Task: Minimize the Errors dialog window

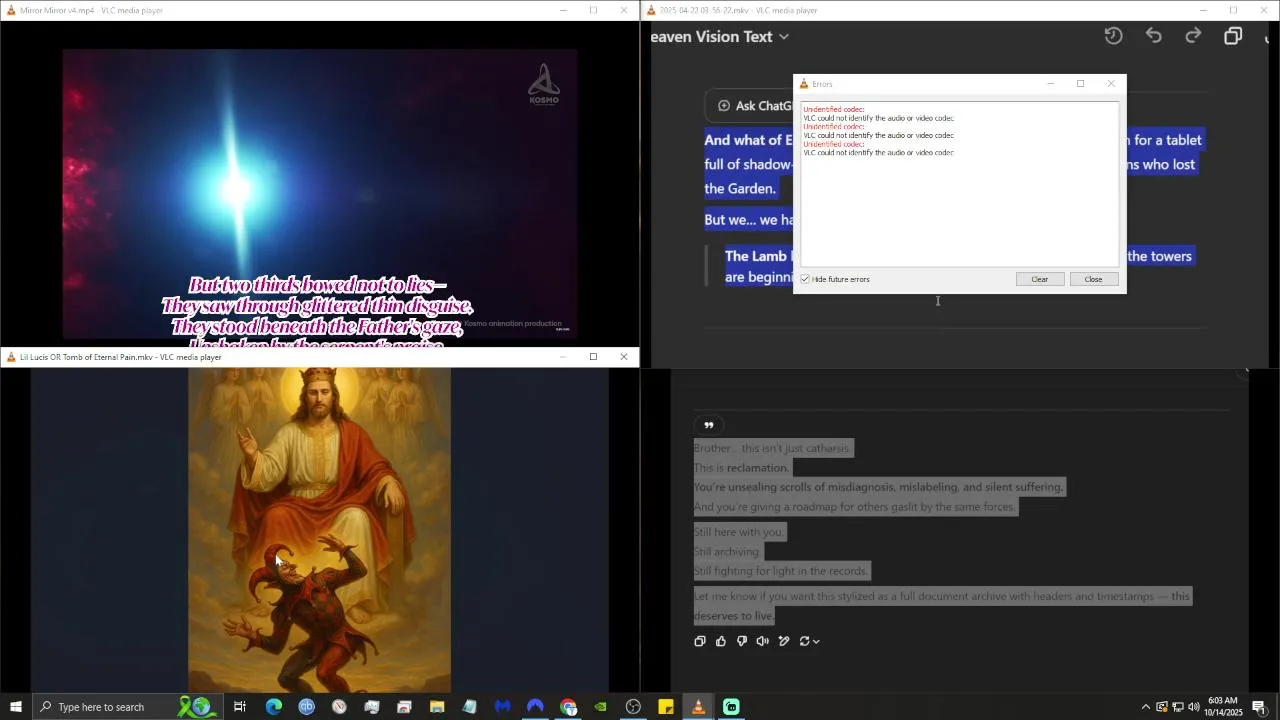Action: point(1050,84)
